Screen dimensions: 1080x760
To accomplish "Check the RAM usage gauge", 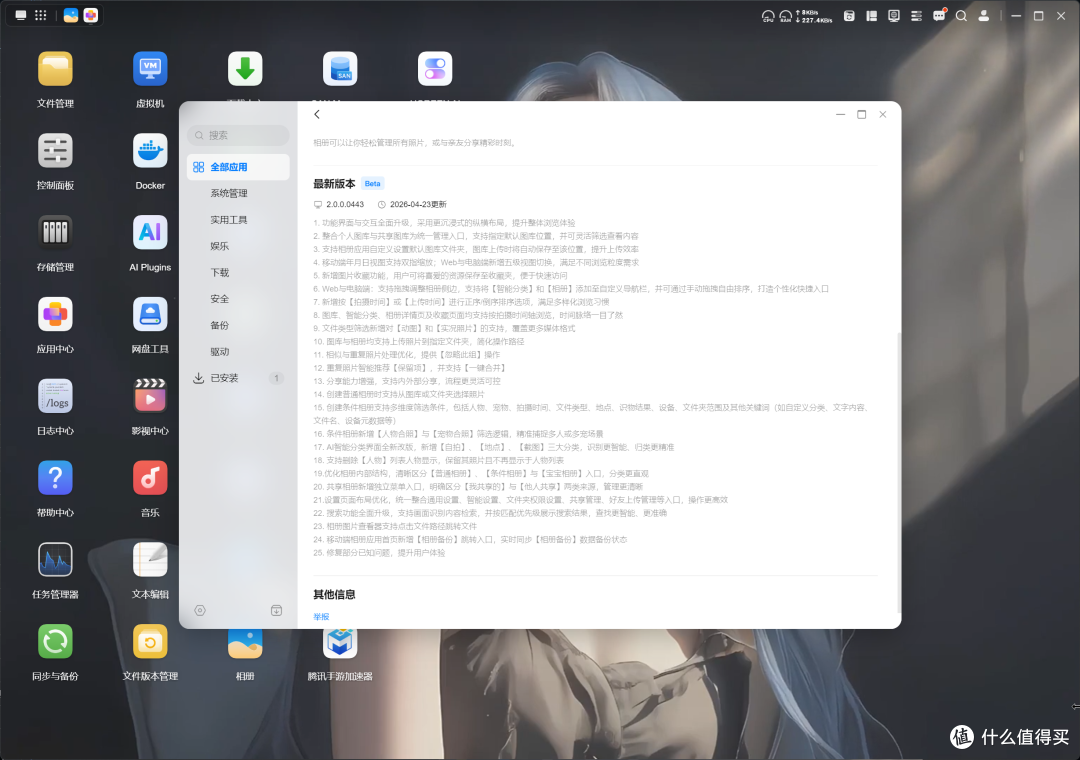I will 785,16.
